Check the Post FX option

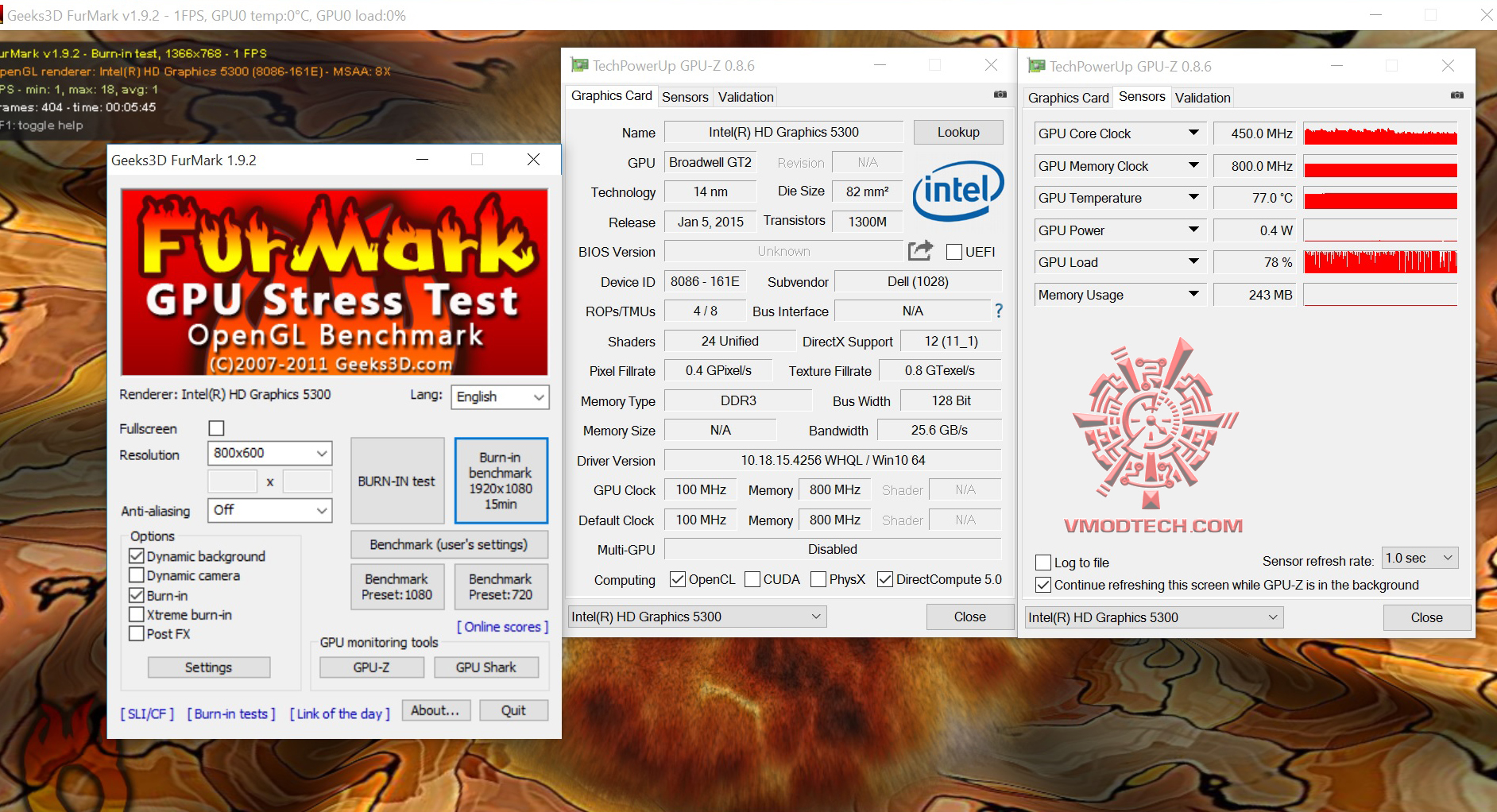tap(137, 633)
